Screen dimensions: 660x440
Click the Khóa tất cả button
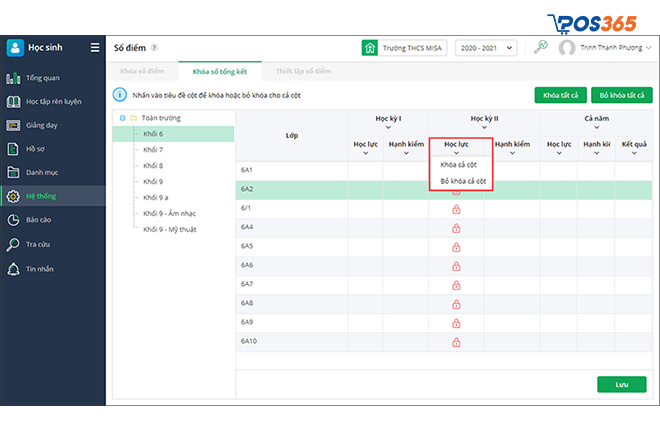559,95
